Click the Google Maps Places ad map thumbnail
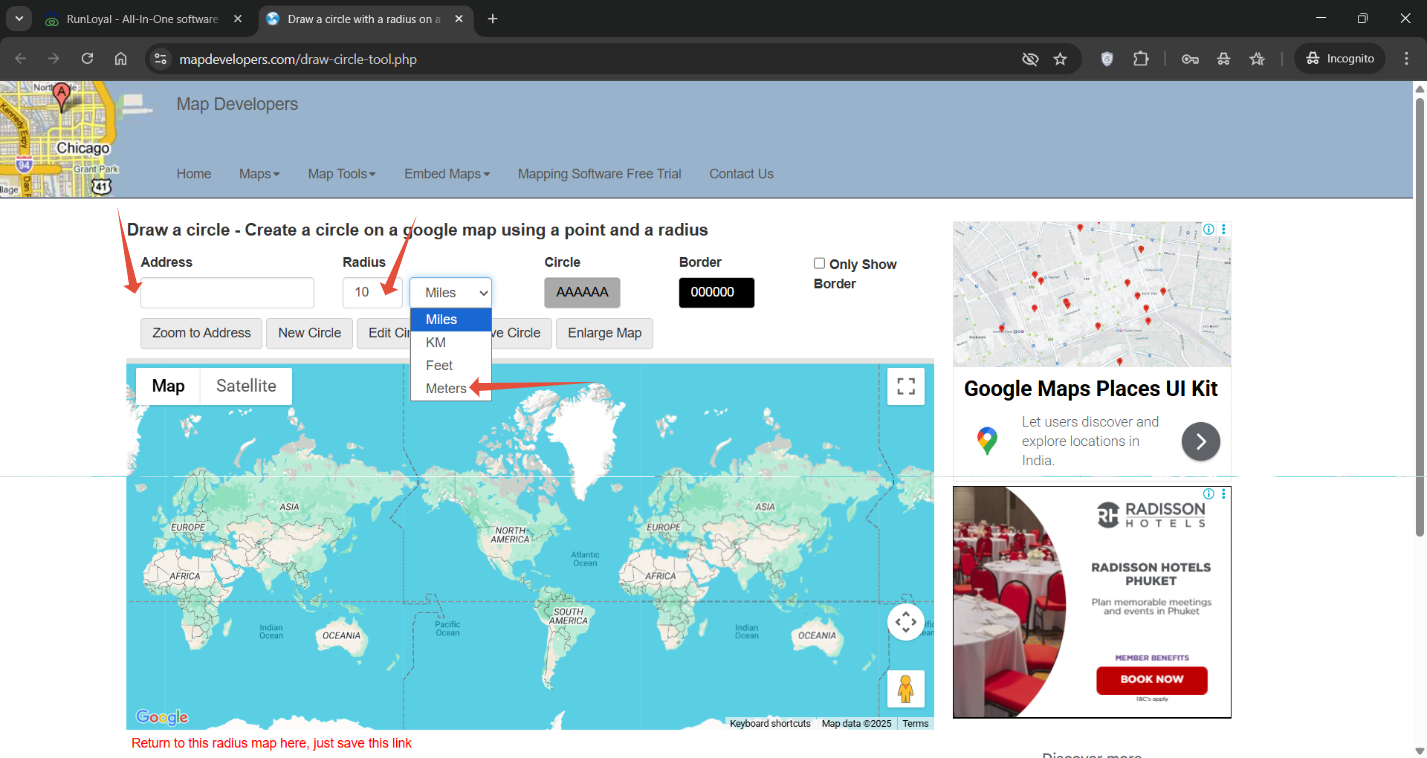The height and width of the screenshot is (758, 1427). coord(1092,294)
